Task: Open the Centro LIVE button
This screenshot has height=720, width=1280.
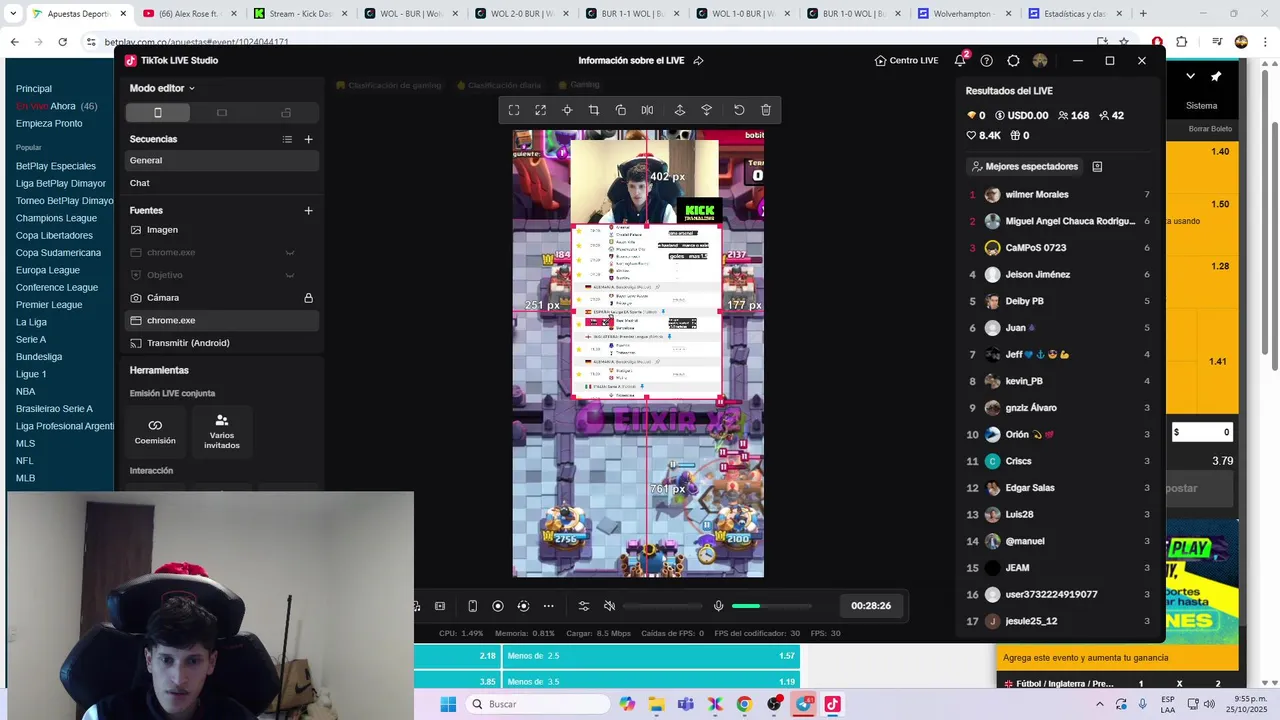Action: click(906, 60)
